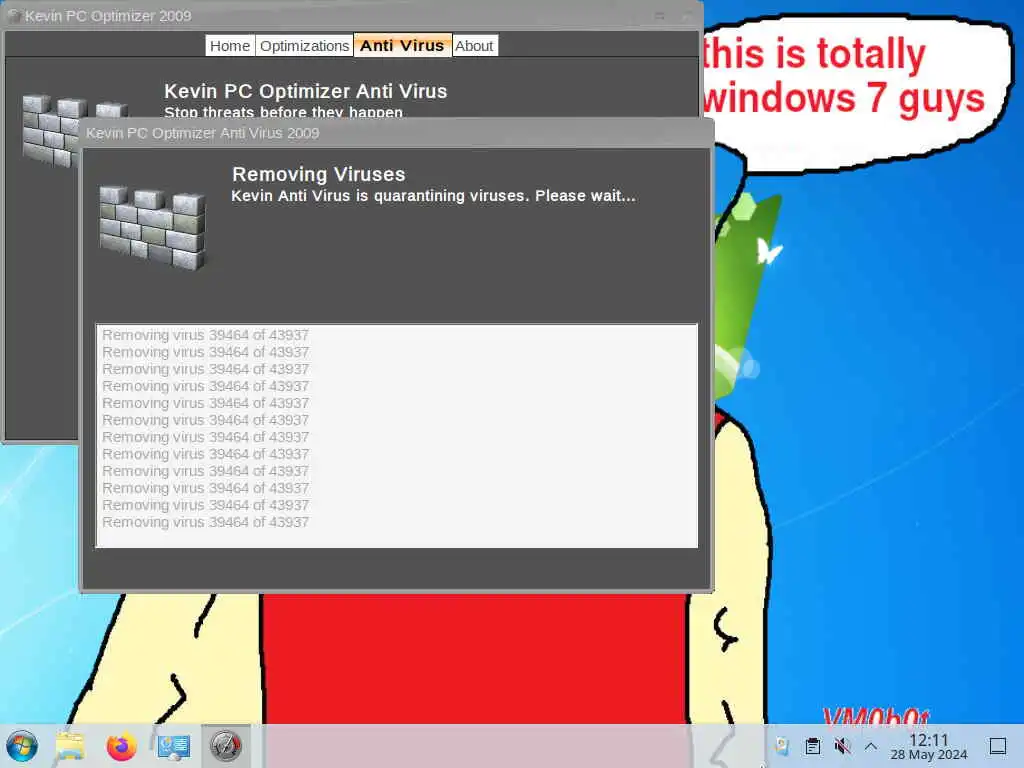
Task: Click the brick wall icon in Kevin PC Optimizer 2009 window
Action: (x=49, y=129)
